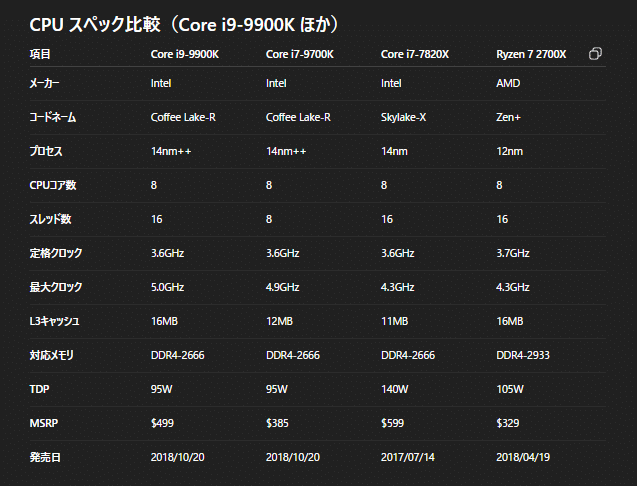Click the 'コードネーム' row label
637x486 pixels.
[53, 117]
